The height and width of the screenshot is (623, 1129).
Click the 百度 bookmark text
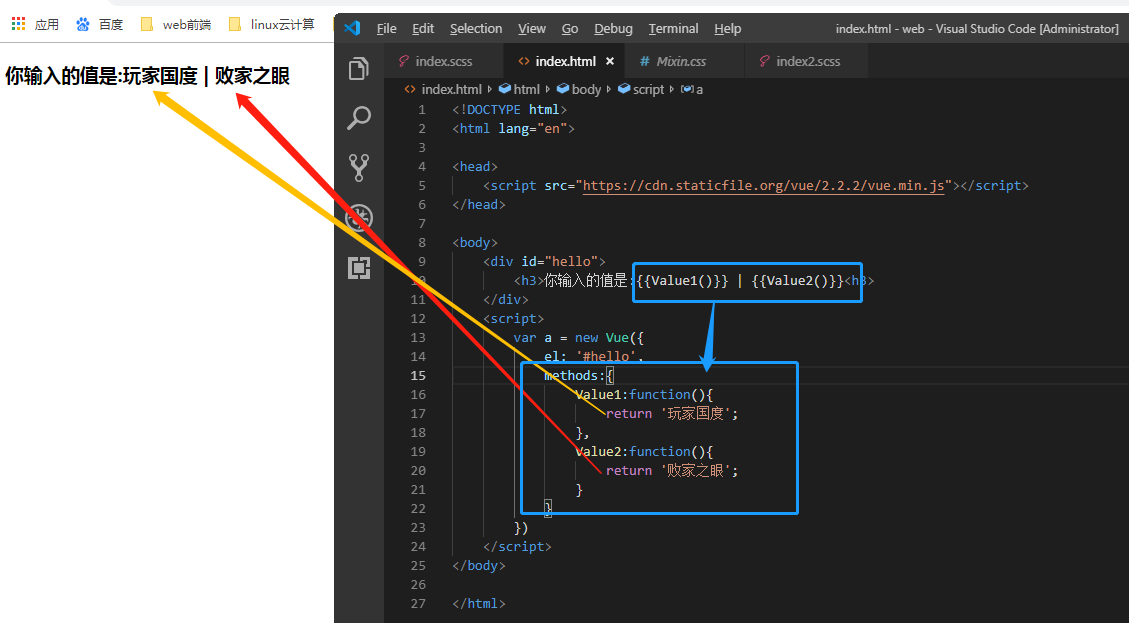tap(111, 24)
